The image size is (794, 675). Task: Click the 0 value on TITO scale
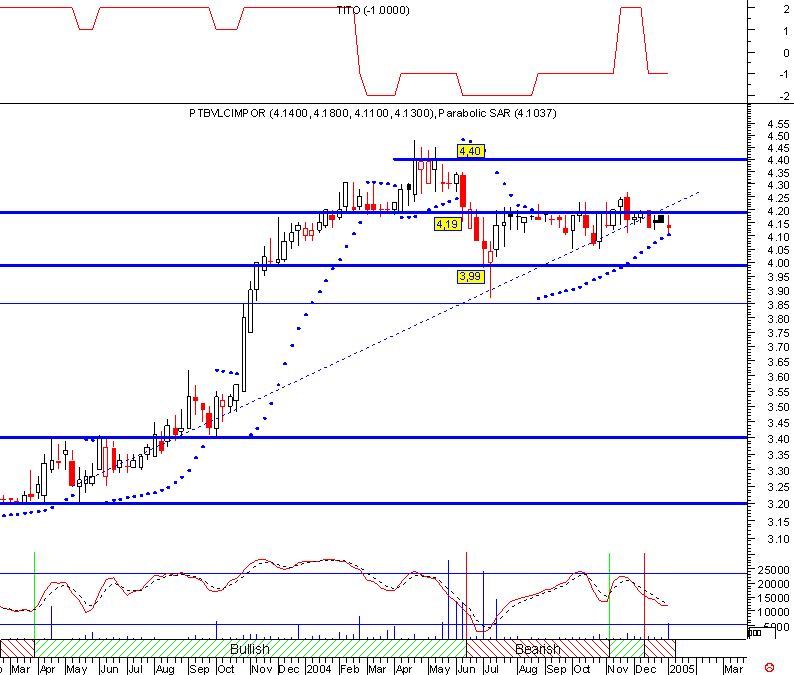click(786, 53)
